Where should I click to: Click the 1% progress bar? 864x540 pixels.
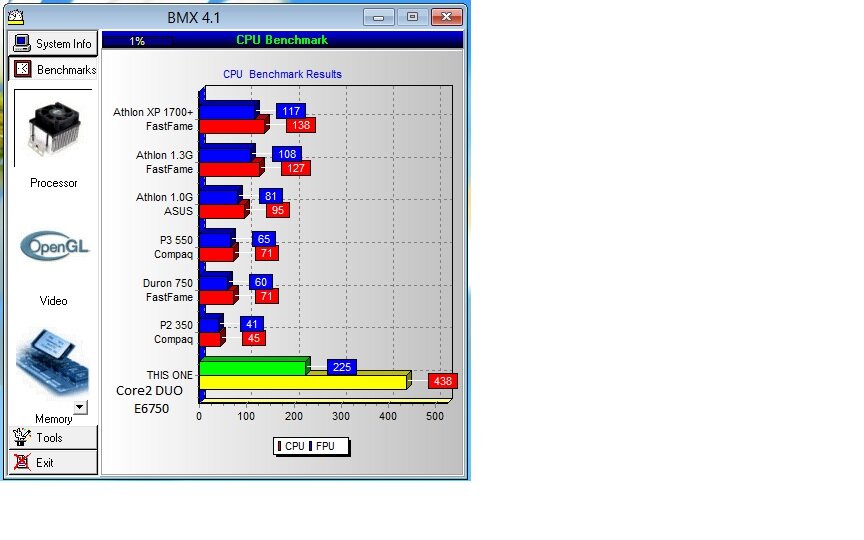pyautogui.click(x=138, y=41)
